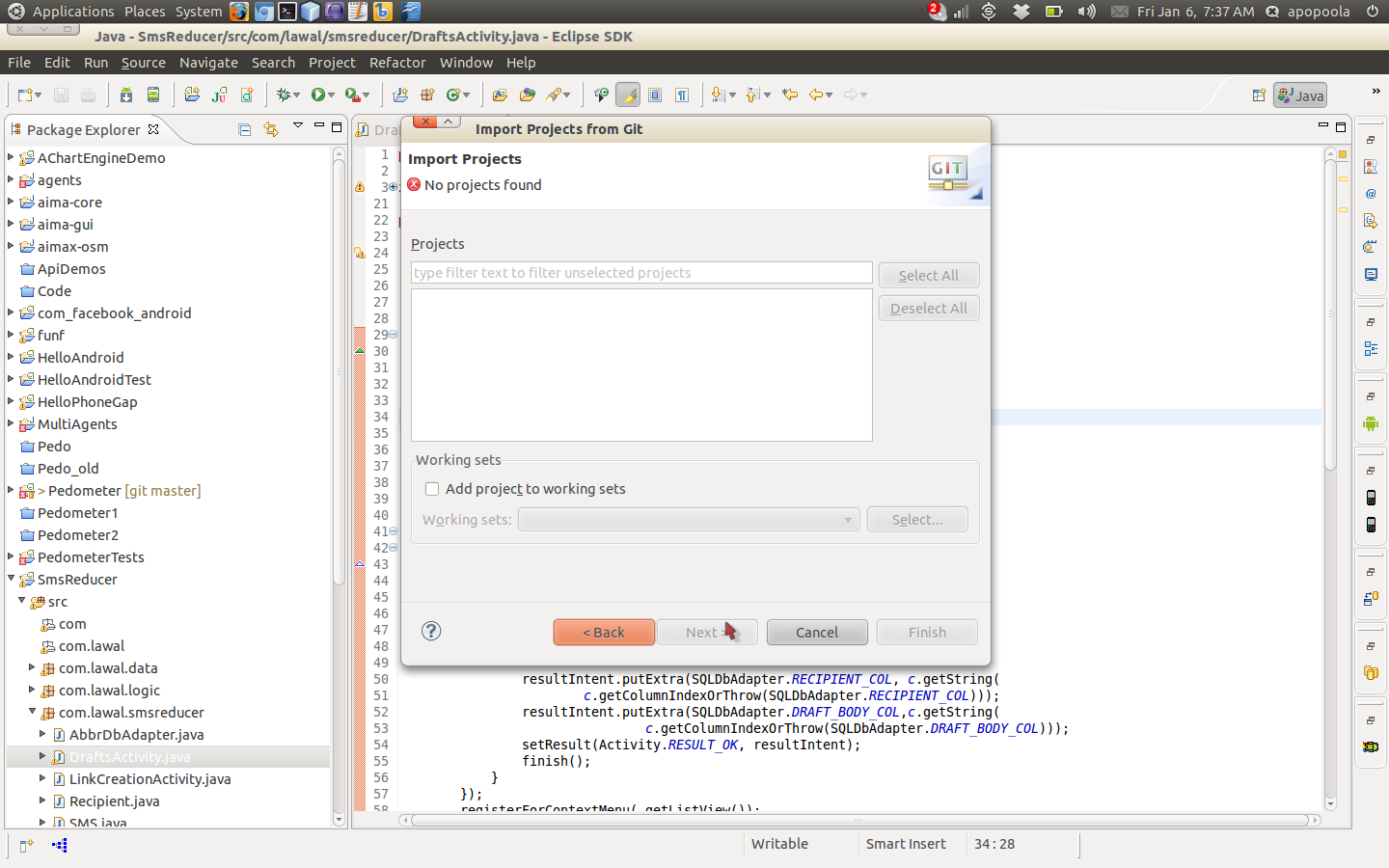1389x868 pixels.
Task: Toggle Mark Occurrences highlighter icon
Action: pos(628,95)
